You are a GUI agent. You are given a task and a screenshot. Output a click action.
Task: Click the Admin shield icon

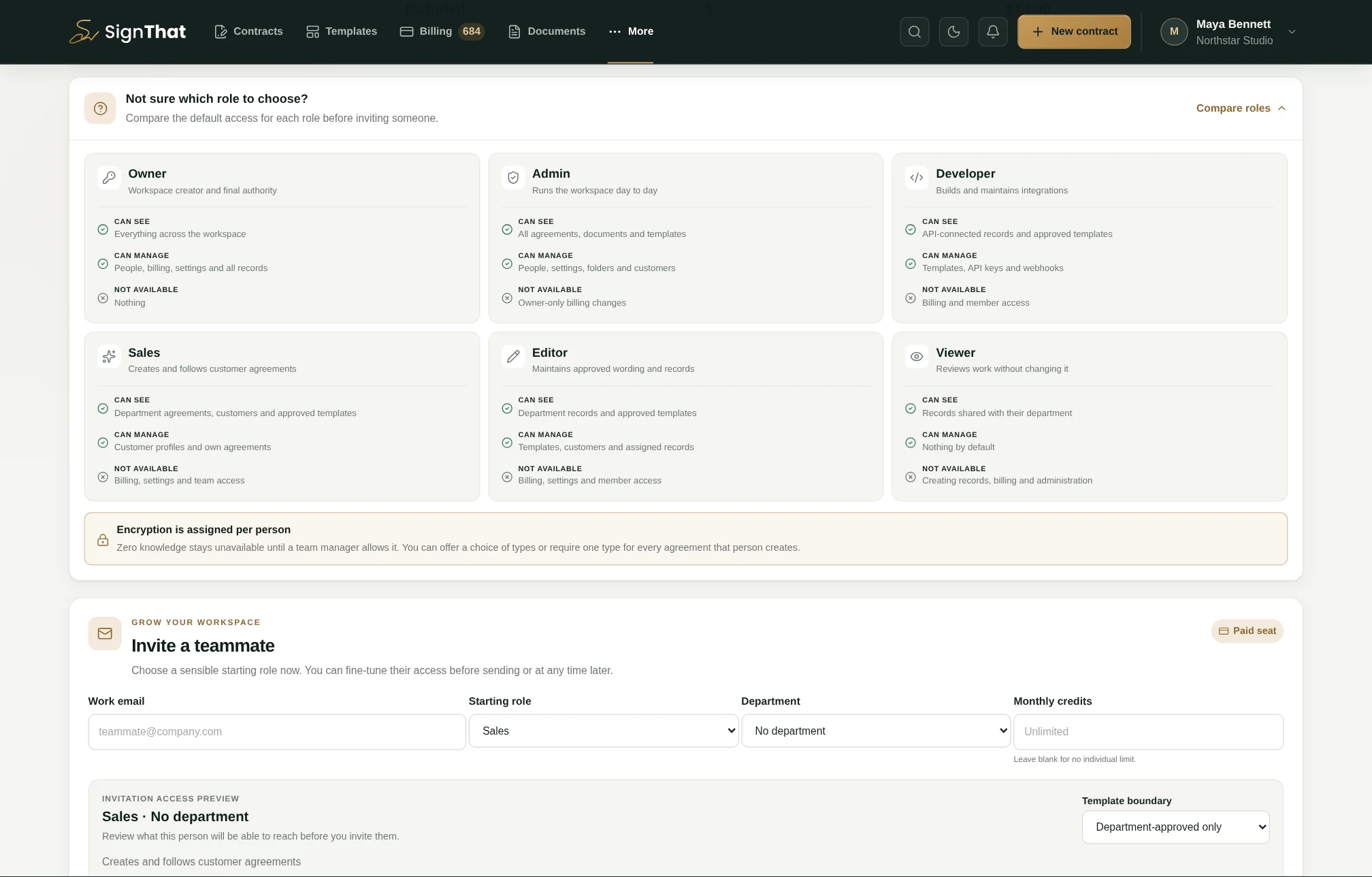(513, 178)
